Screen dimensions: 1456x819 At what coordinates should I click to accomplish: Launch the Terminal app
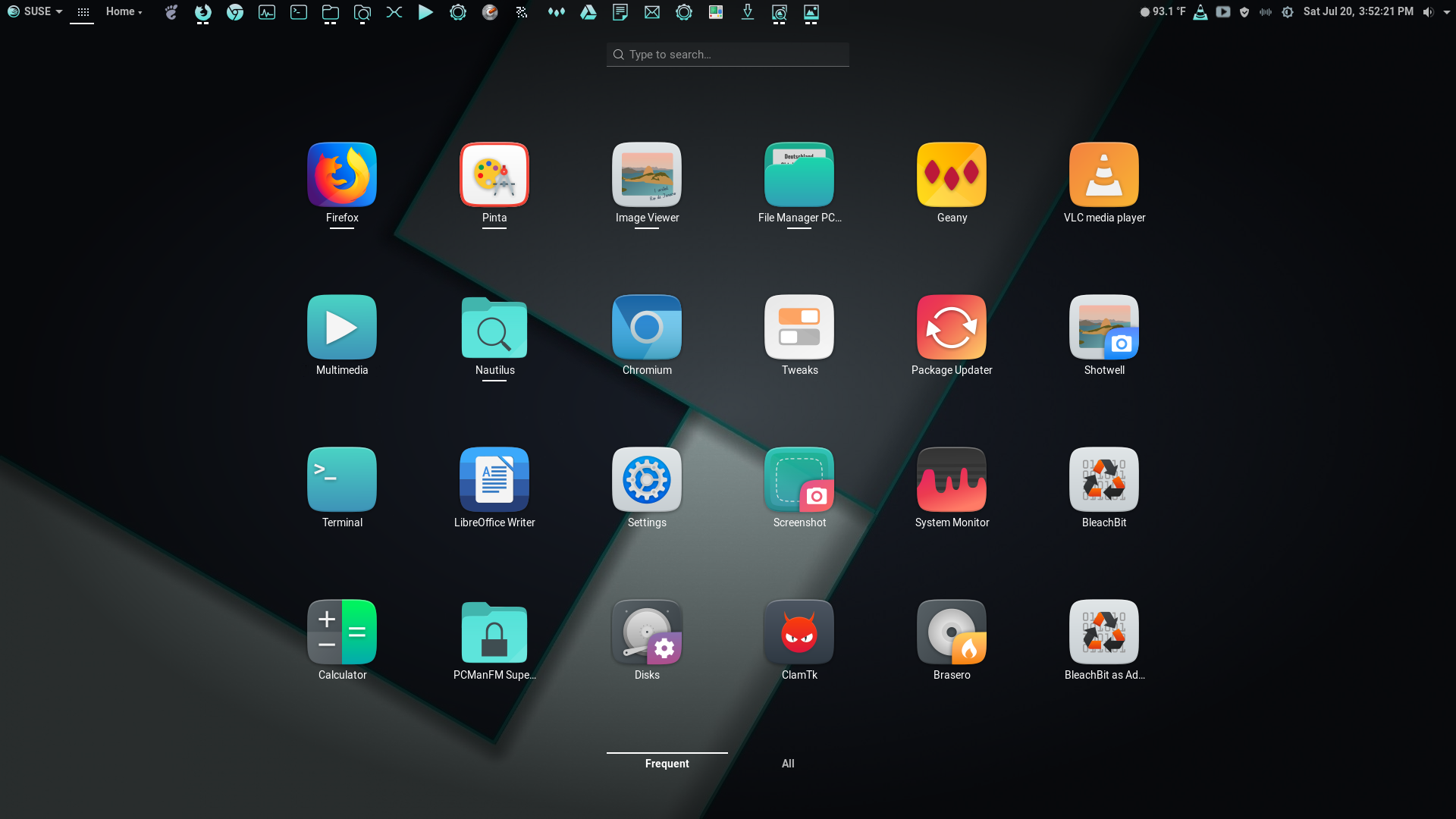(342, 480)
